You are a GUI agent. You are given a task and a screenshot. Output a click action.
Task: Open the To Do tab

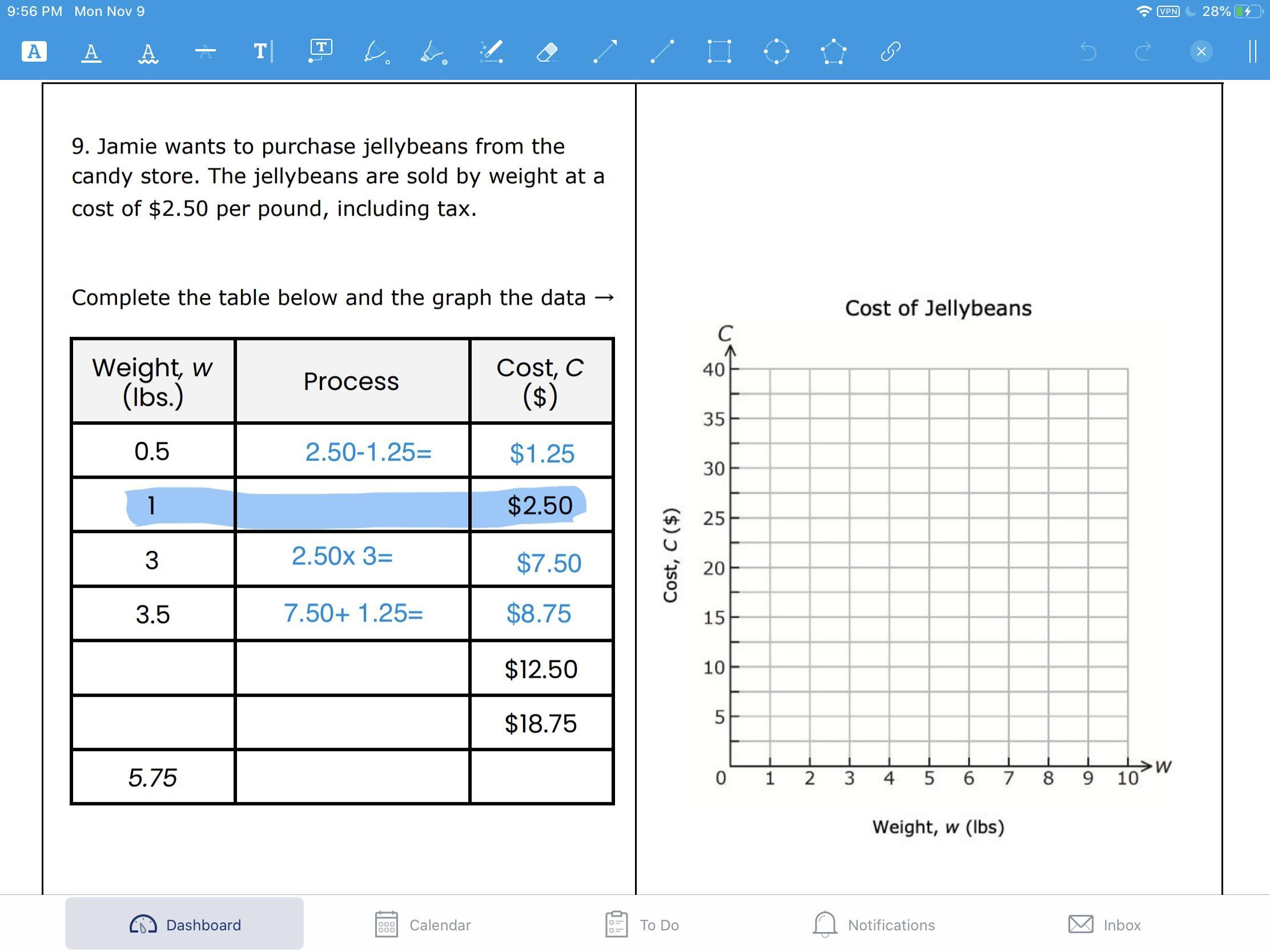(x=642, y=925)
